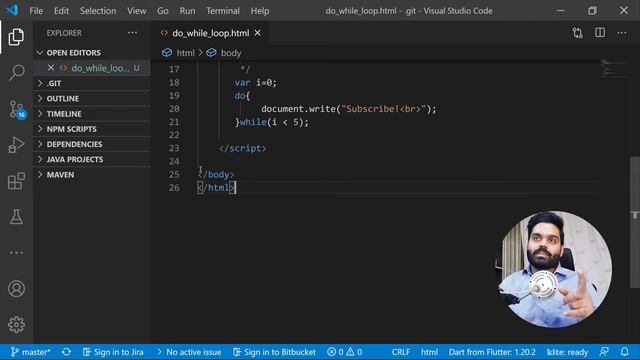The height and width of the screenshot is (360, 640).
Task: Open the Run menu
Action: point(187,11)
